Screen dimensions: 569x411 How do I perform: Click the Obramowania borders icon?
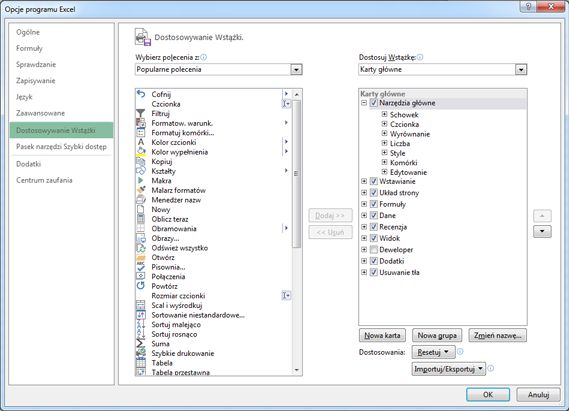[141, 229]
